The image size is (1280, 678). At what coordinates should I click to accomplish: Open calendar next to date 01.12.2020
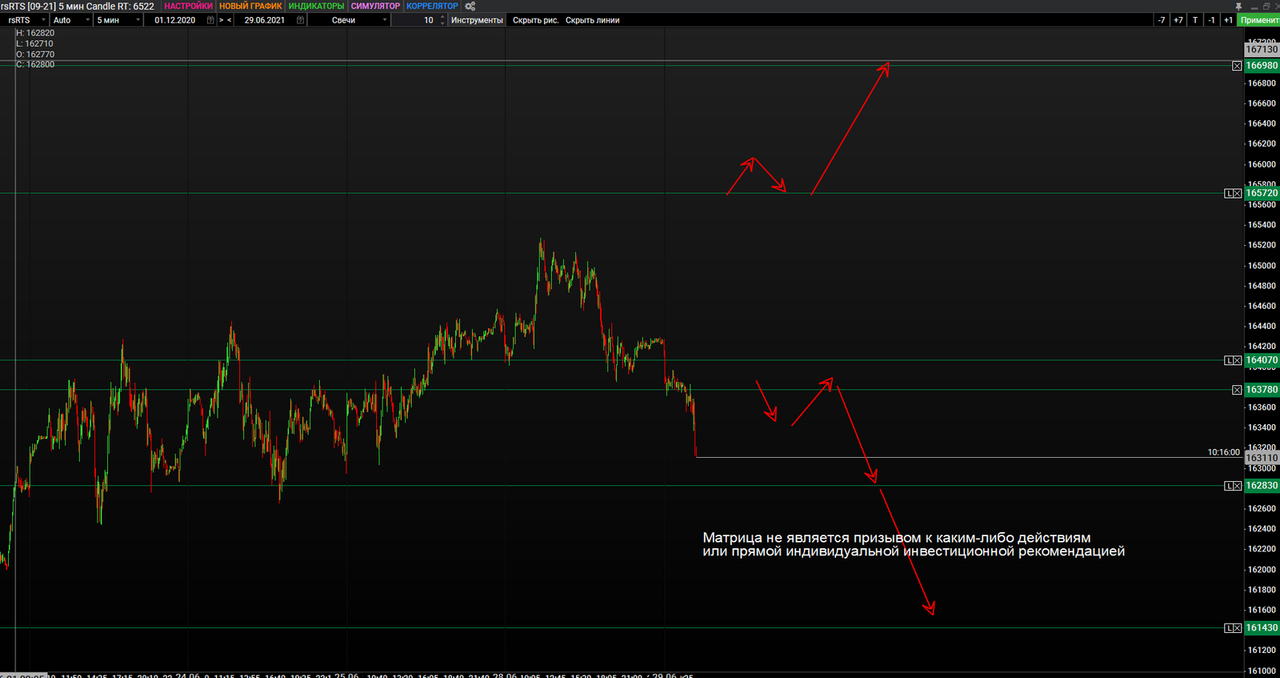coord(210,20)
